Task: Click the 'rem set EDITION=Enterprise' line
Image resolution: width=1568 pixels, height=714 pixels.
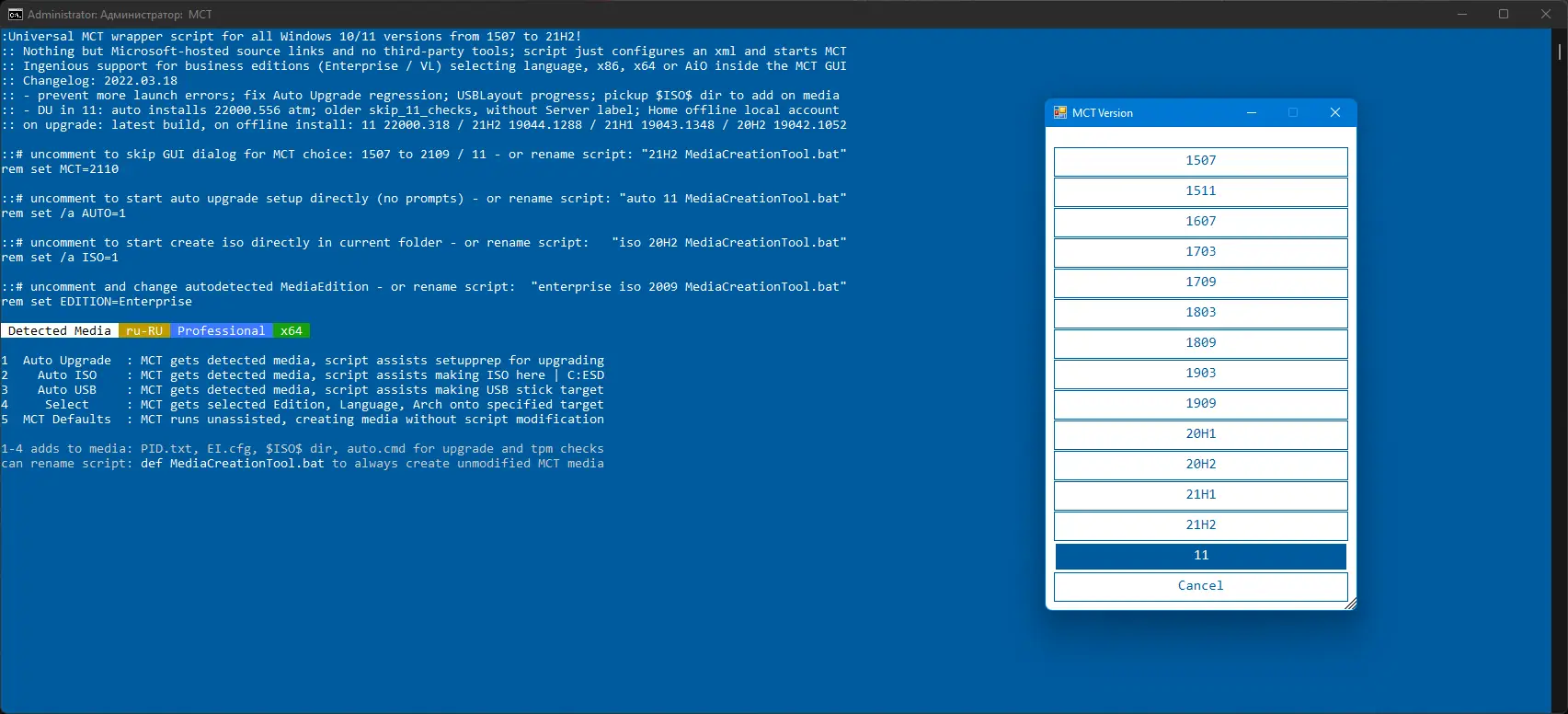Action: click(x=97, y=302)
